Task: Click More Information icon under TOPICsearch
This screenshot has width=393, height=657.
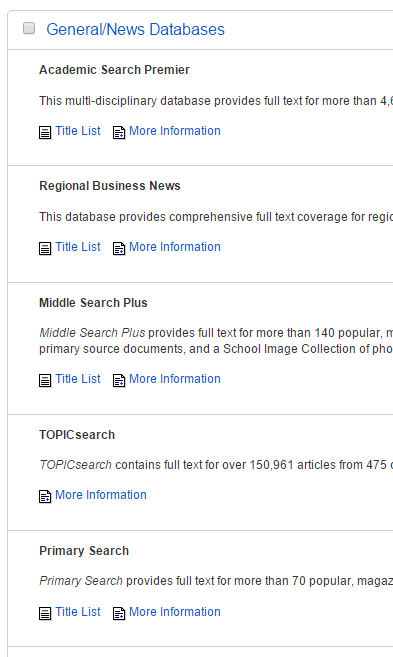Action: click(45, 497)
